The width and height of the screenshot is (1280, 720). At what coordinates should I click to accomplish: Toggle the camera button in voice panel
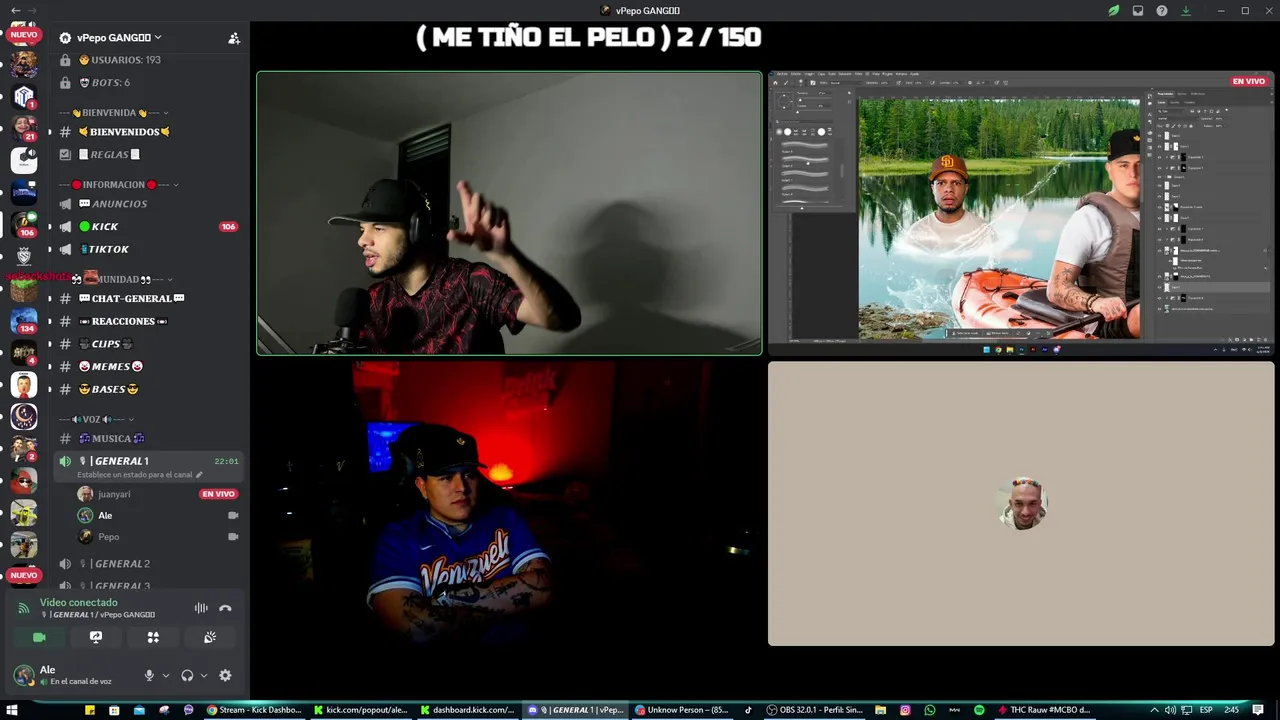coord(39,637)
